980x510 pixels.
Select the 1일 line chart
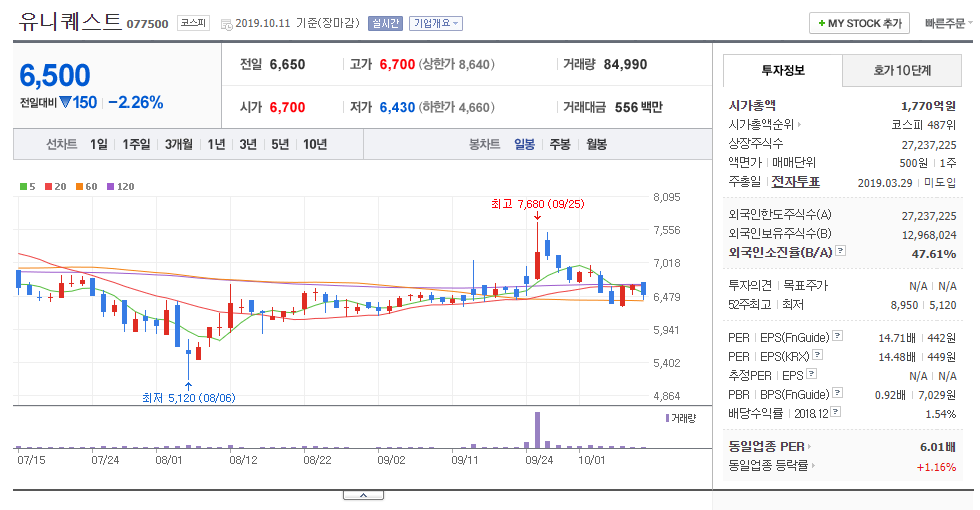click(99, 144)
